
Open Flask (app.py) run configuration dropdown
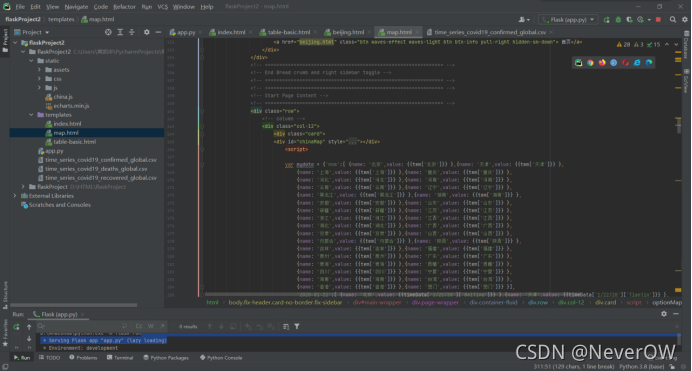pos(568,20)
